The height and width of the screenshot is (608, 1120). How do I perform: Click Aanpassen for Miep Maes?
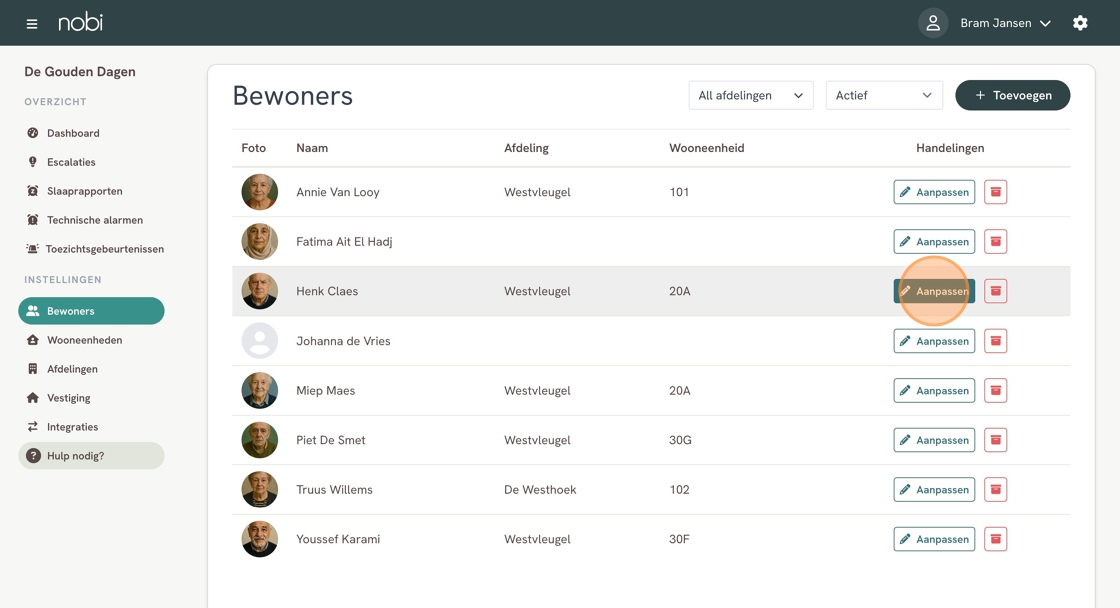(x=934, y=391)
